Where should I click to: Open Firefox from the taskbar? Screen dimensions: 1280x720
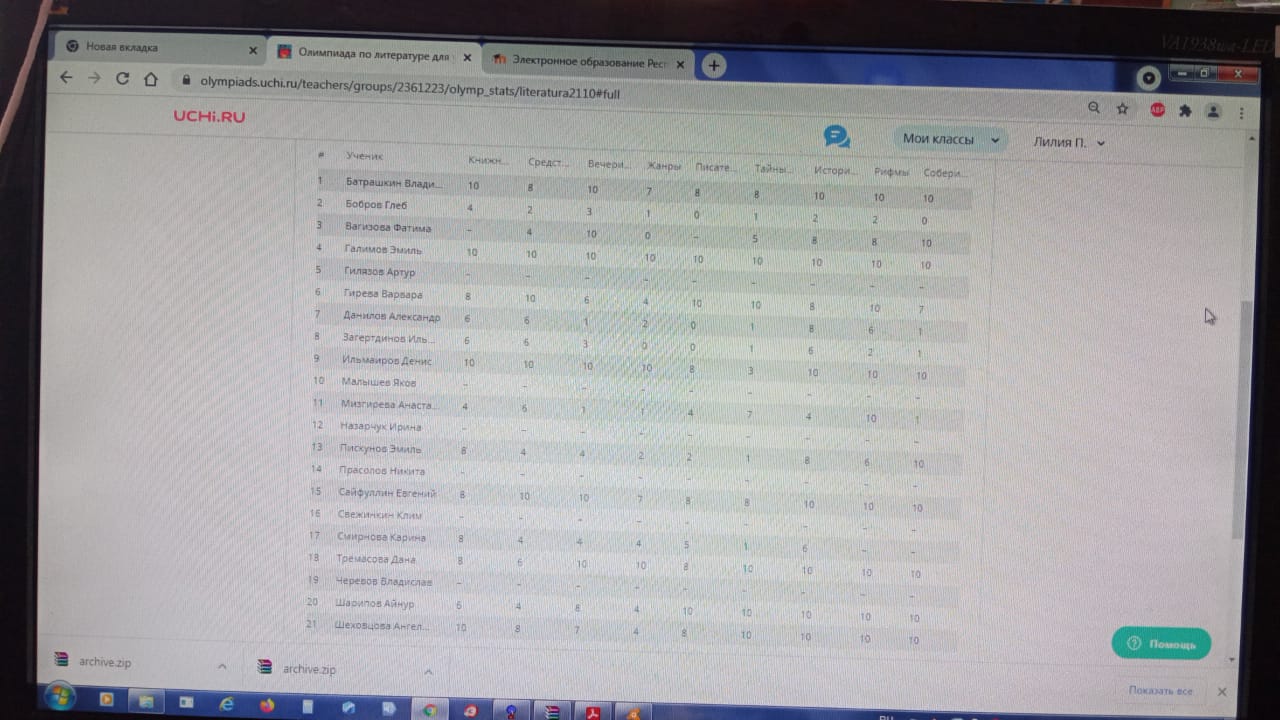(267, 705)
